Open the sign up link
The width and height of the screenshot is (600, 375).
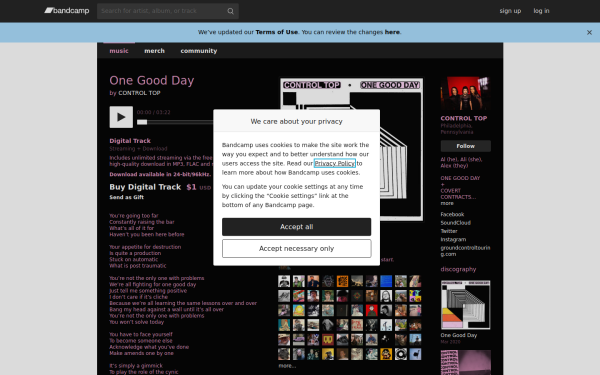point(510,11)
